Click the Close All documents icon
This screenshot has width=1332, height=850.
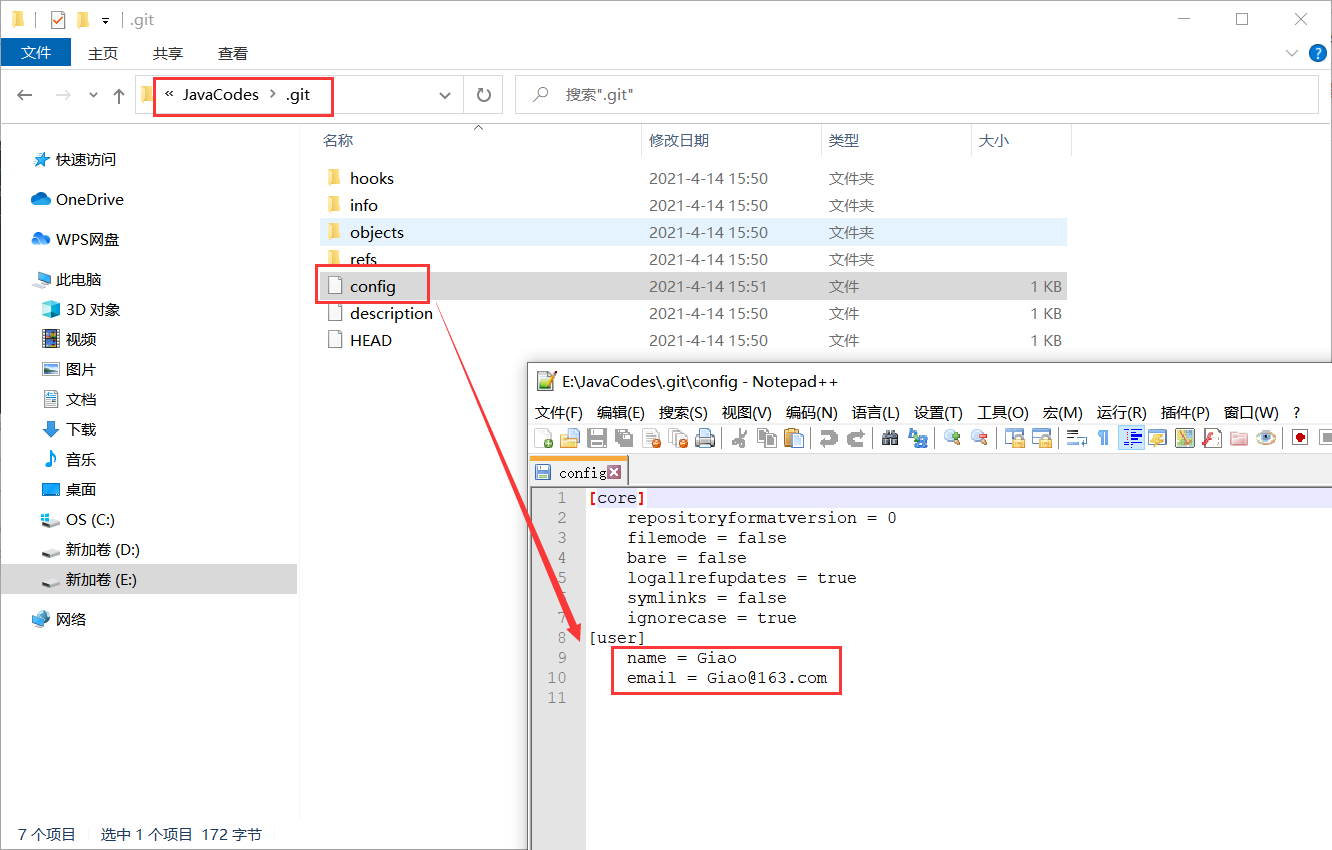[x=678, y=437]
